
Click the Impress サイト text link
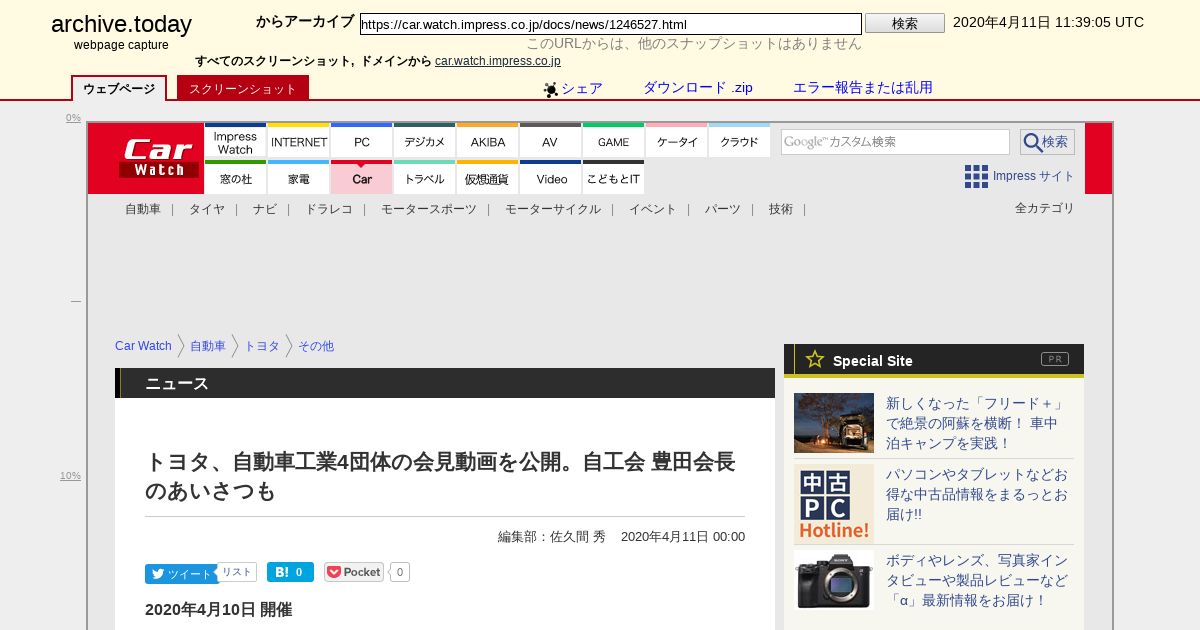click(1034, 176)
